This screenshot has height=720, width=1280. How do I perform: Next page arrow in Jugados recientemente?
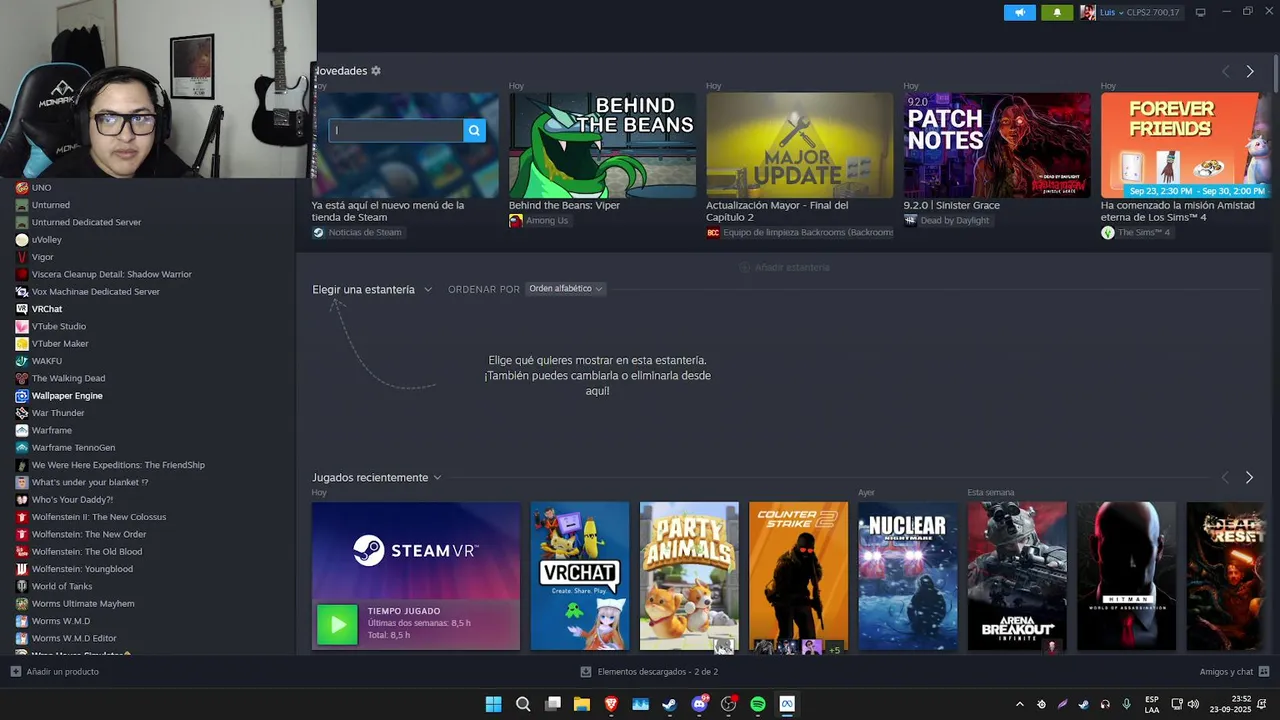tap(1249, 477)
